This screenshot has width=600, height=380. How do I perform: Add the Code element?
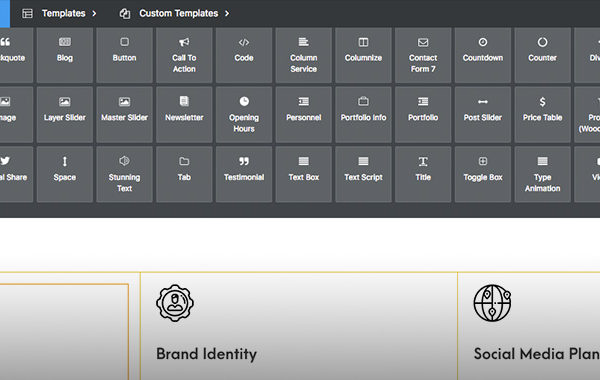click(x=244, y=55)
